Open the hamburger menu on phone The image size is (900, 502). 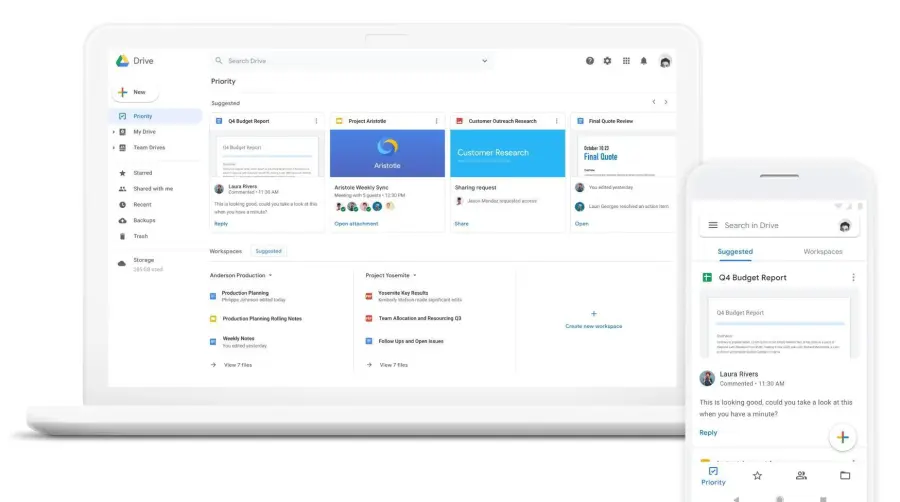pos(713,225)
